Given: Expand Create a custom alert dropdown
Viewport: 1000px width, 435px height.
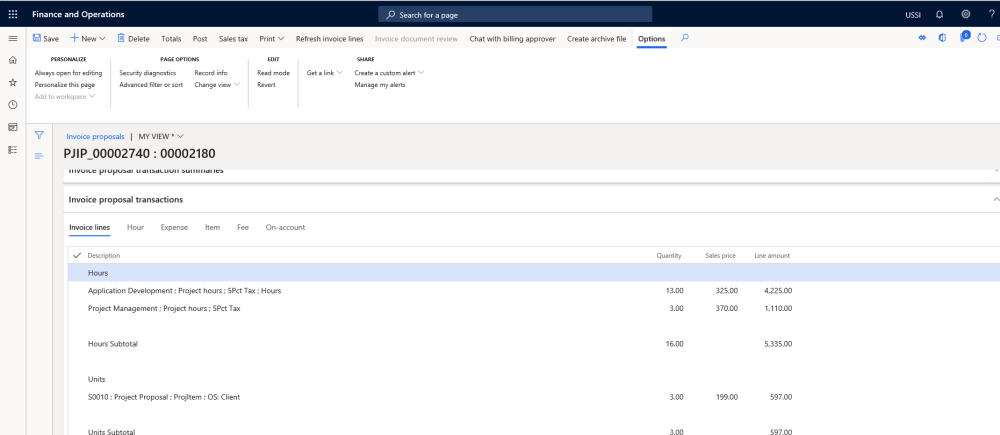Looking at the screenshot, I should [390, 73].
